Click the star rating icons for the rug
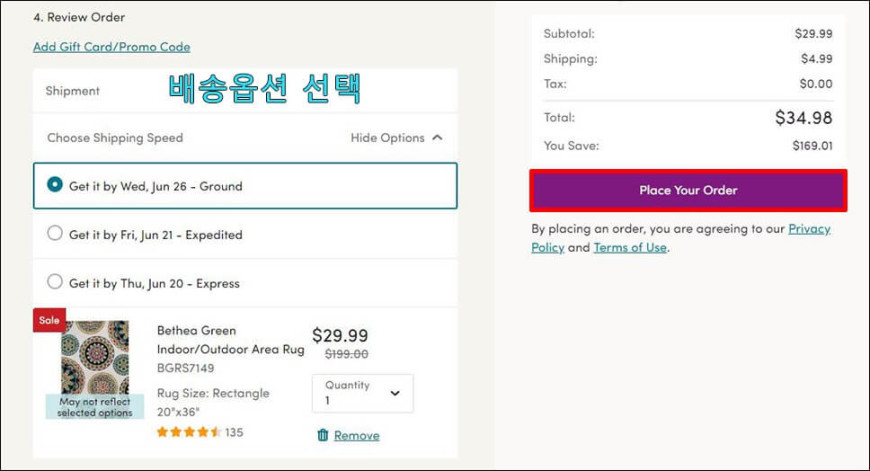The width and height of the screenshot is (870, 471). coord(189,432)
